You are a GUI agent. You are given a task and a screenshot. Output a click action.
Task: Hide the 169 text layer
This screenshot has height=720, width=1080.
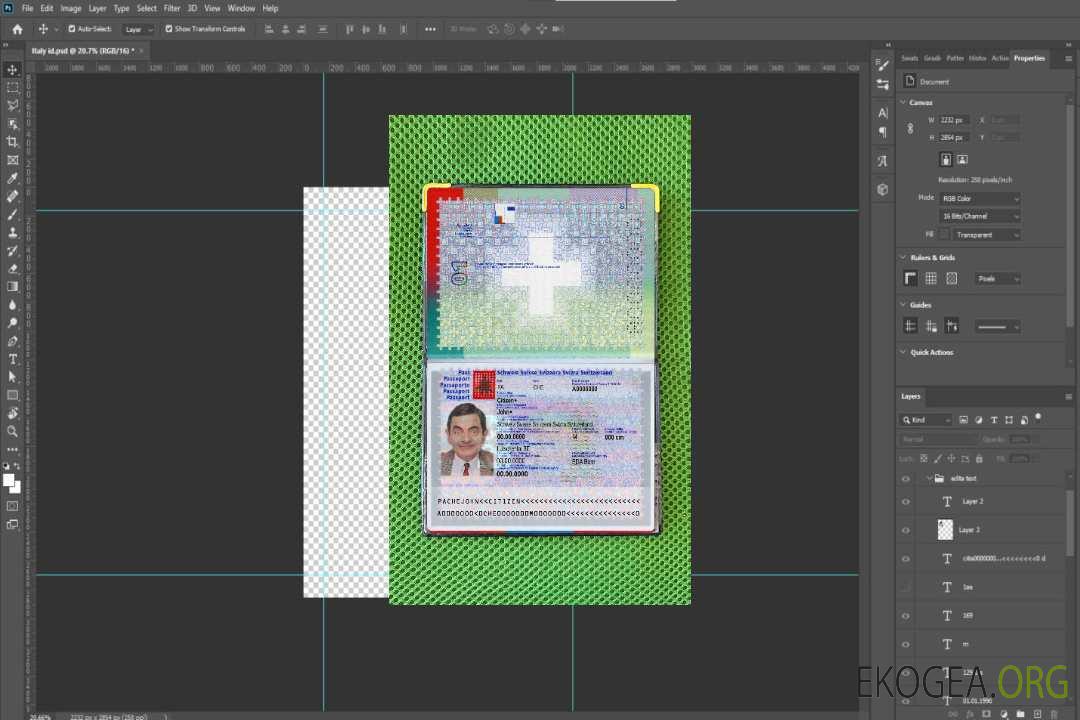[906, 616]
